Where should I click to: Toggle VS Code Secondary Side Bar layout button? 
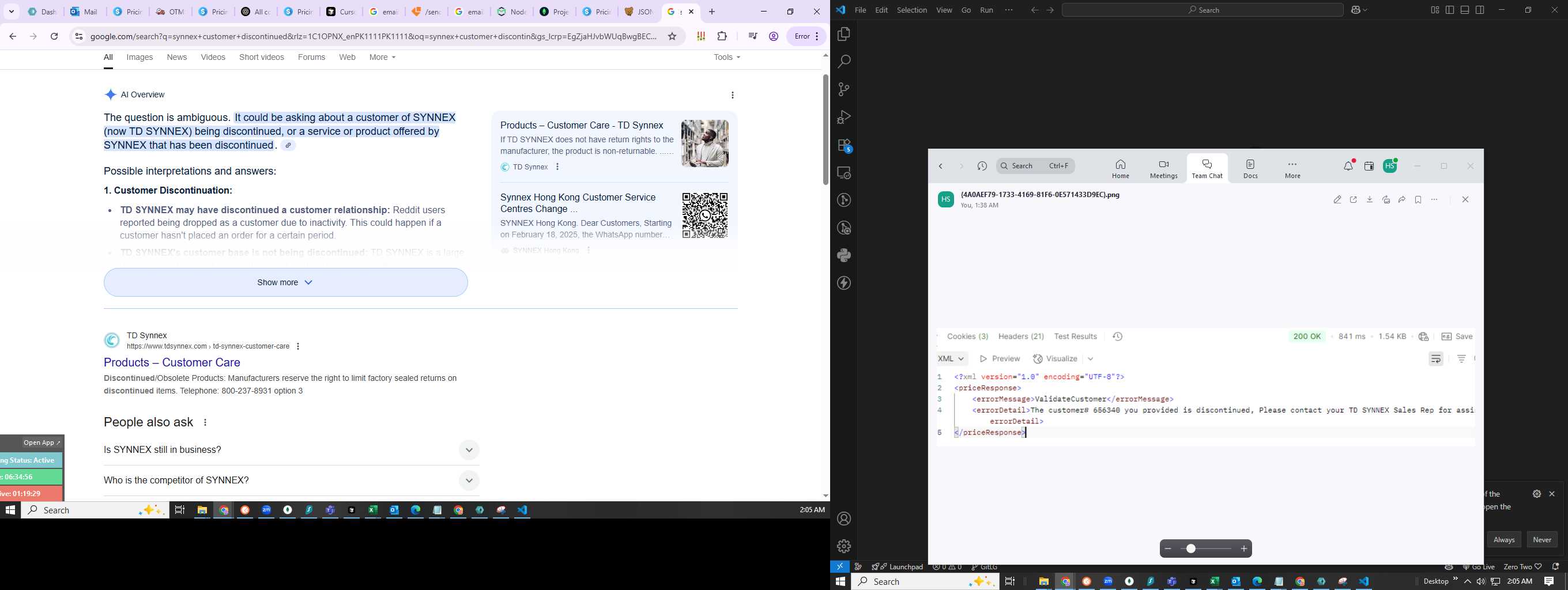tap(1480, 10)
